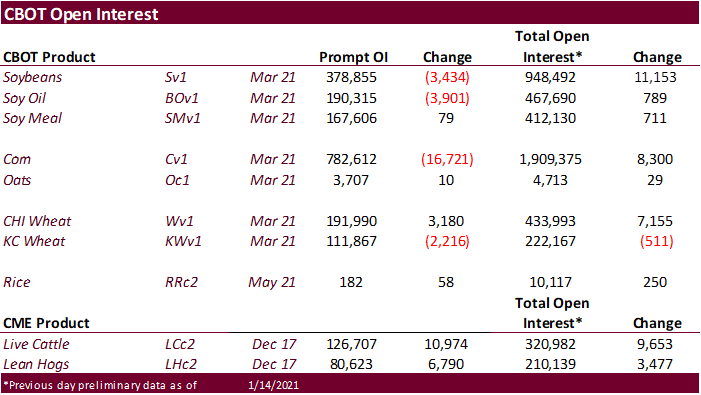Click Corn total open interest 1,909,375
Image resolution: width=701 pixels, height=395 pixels.
coord(550,159)
